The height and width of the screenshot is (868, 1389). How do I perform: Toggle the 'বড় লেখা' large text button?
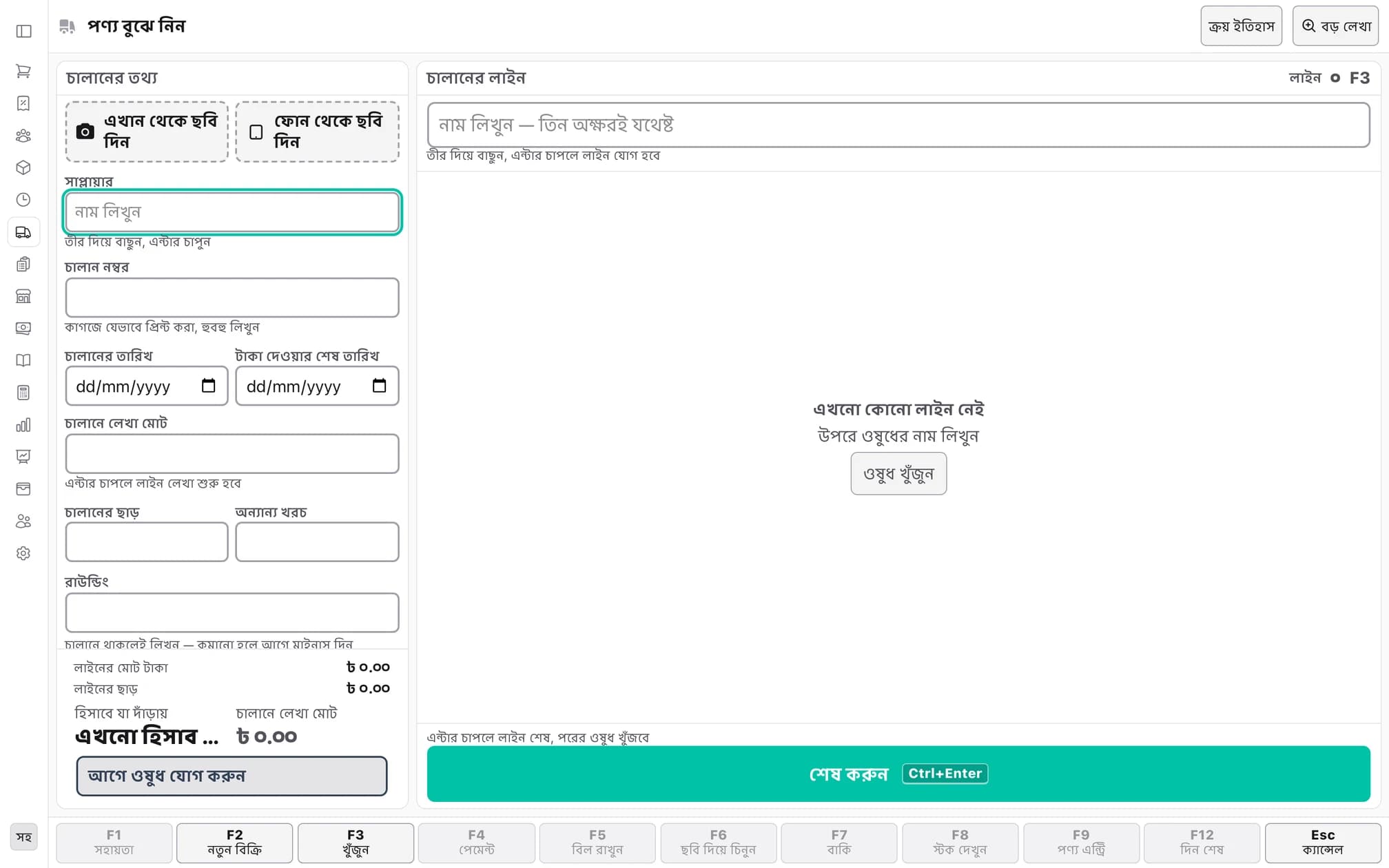[1335, 26]
